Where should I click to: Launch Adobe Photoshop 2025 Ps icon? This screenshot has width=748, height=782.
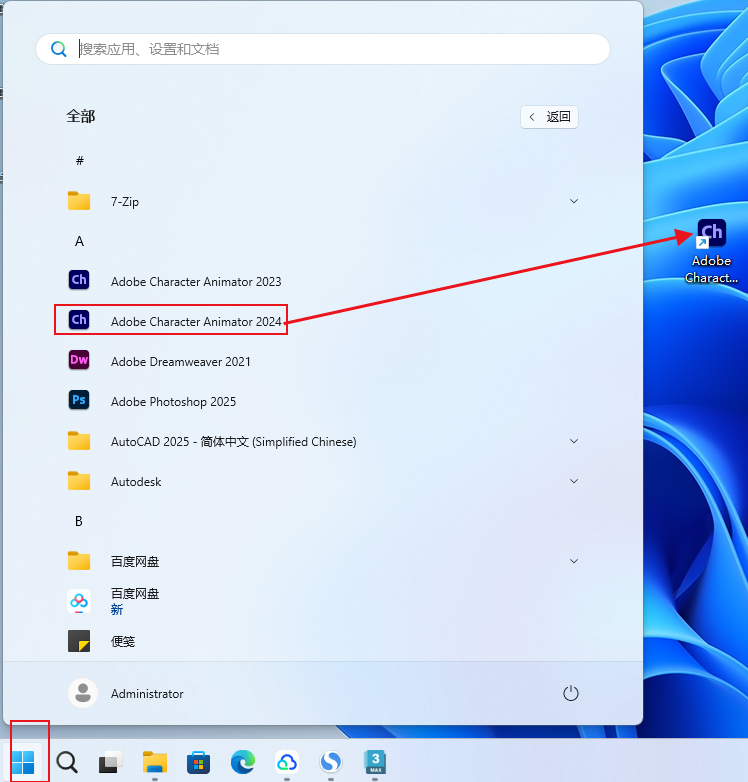pyautogui.click(x=79, y=399)
